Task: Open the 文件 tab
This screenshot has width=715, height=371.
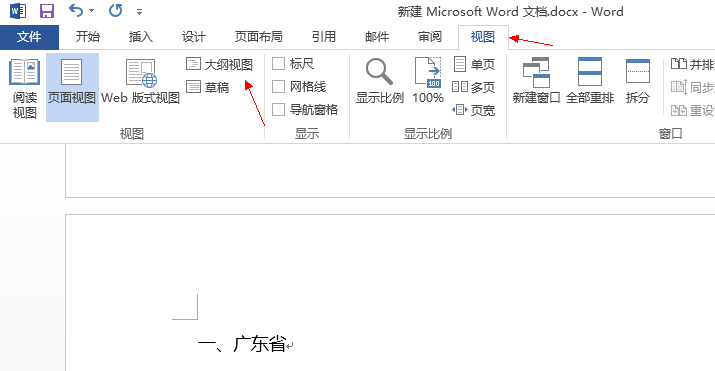Action: click(x=29, y=37)
